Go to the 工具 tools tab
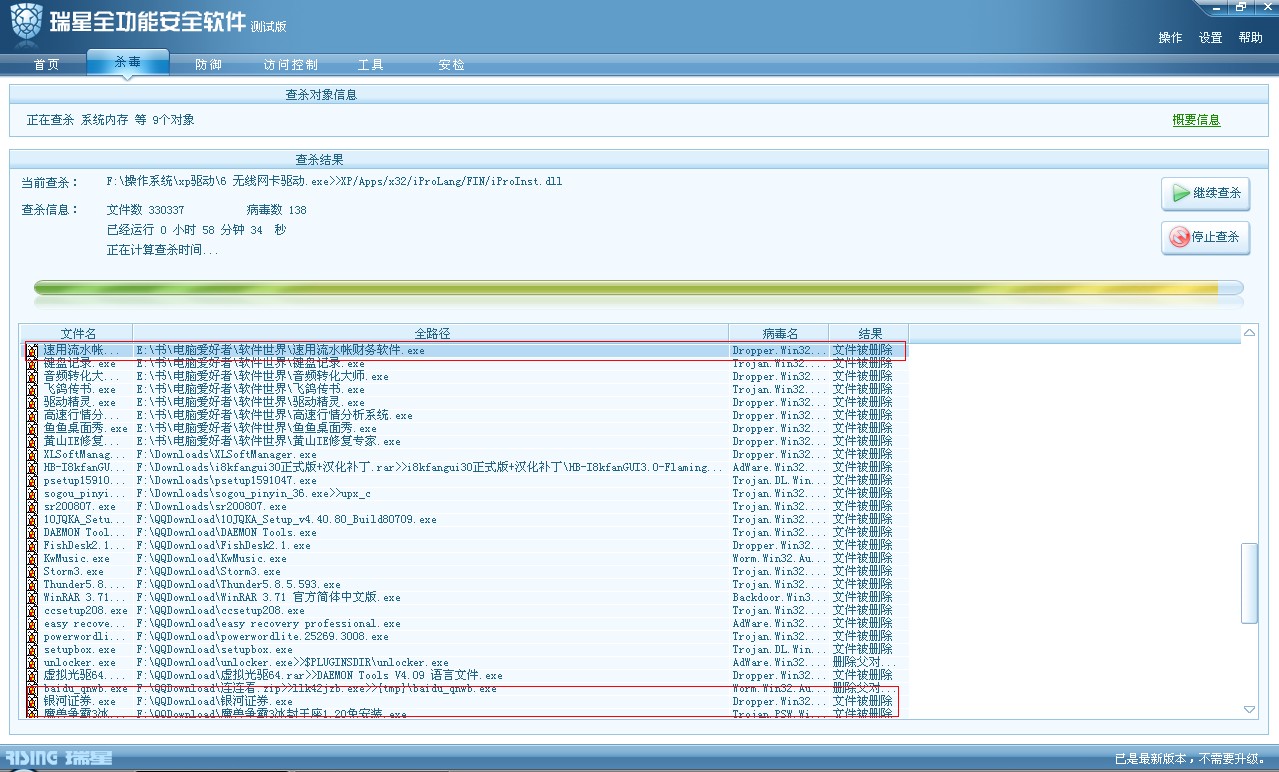Viewport: 1279px width, 772px height. click(x=371, y=65)
